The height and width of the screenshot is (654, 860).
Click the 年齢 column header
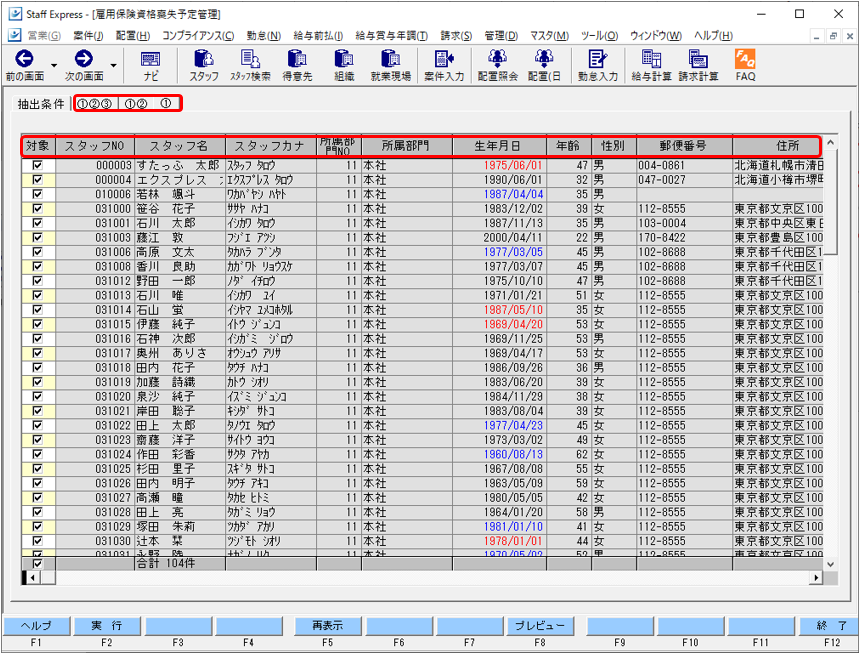point(569,146)
